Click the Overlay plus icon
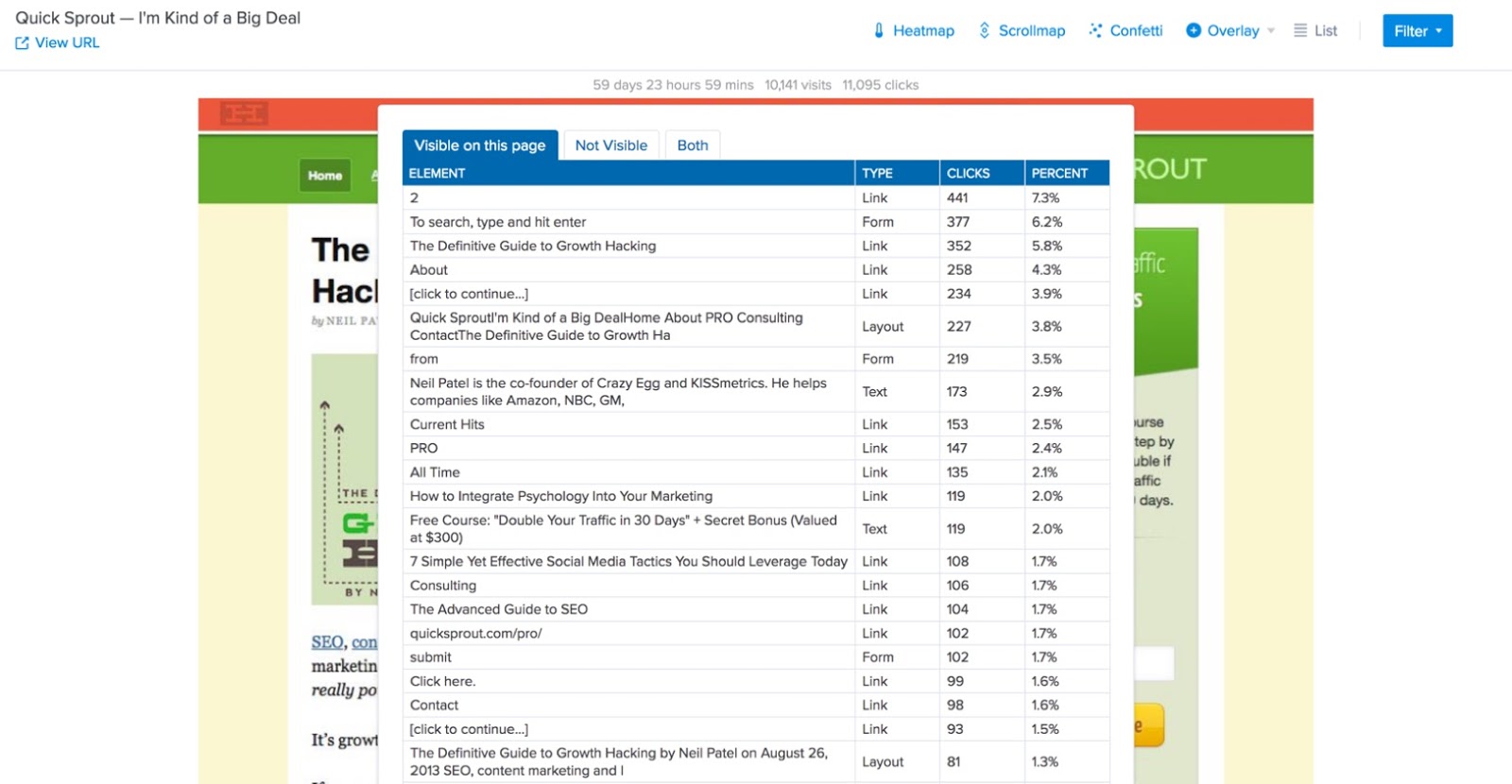Screen dimensions: 1512x784 coord(1194,30)
